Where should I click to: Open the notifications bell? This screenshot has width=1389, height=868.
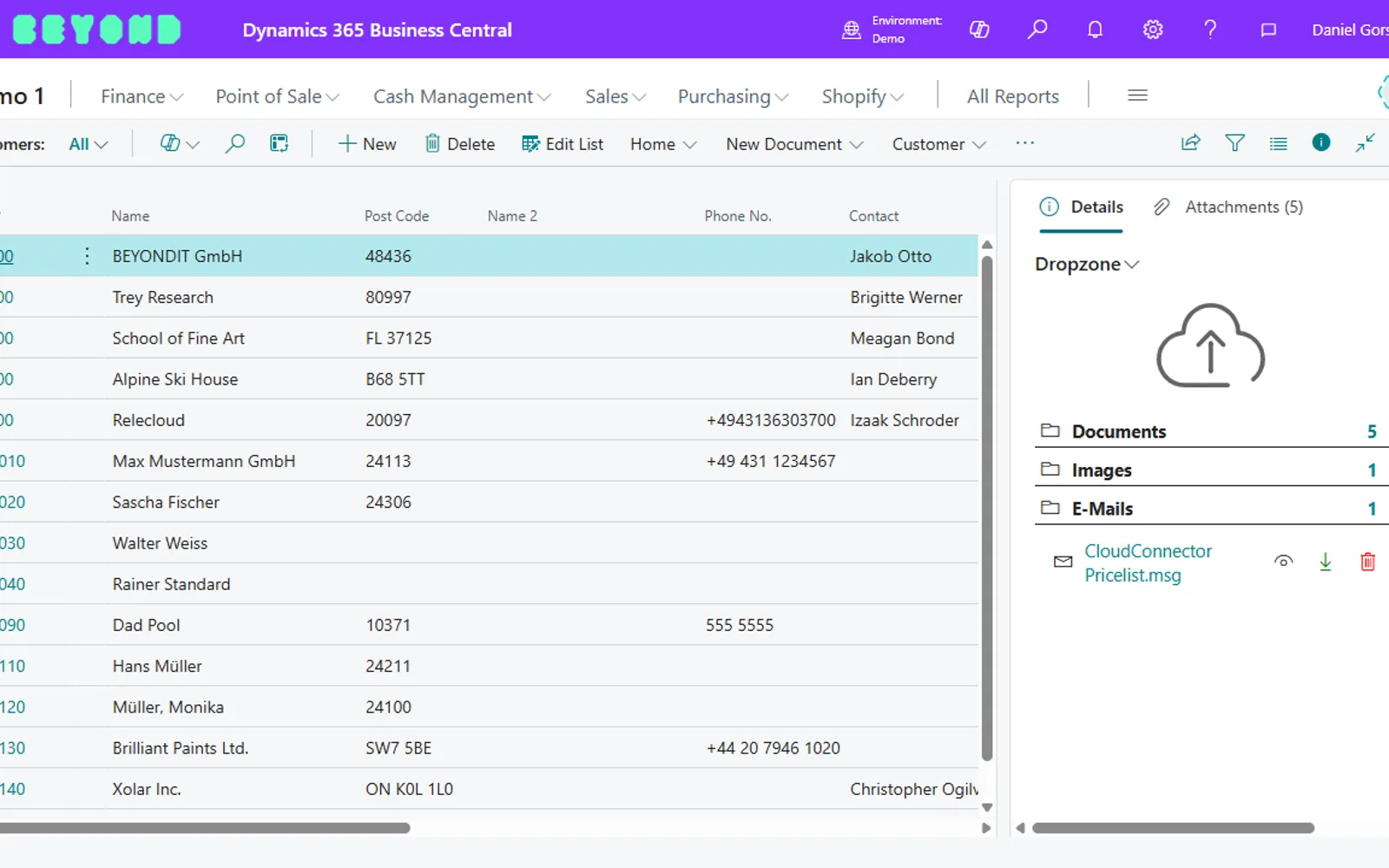click(x=1095, y=30)
